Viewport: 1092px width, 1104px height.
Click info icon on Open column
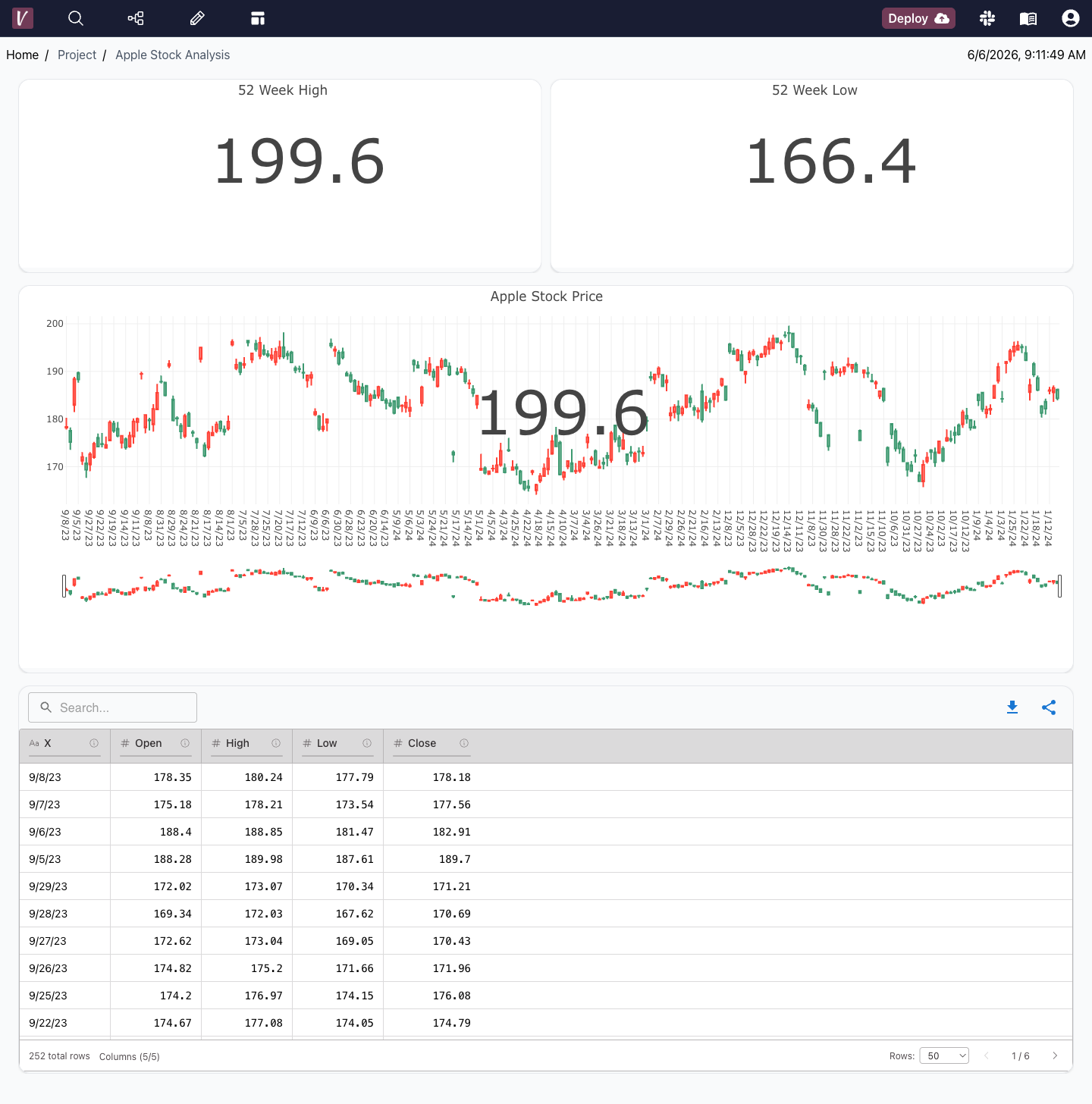point(185,743)
